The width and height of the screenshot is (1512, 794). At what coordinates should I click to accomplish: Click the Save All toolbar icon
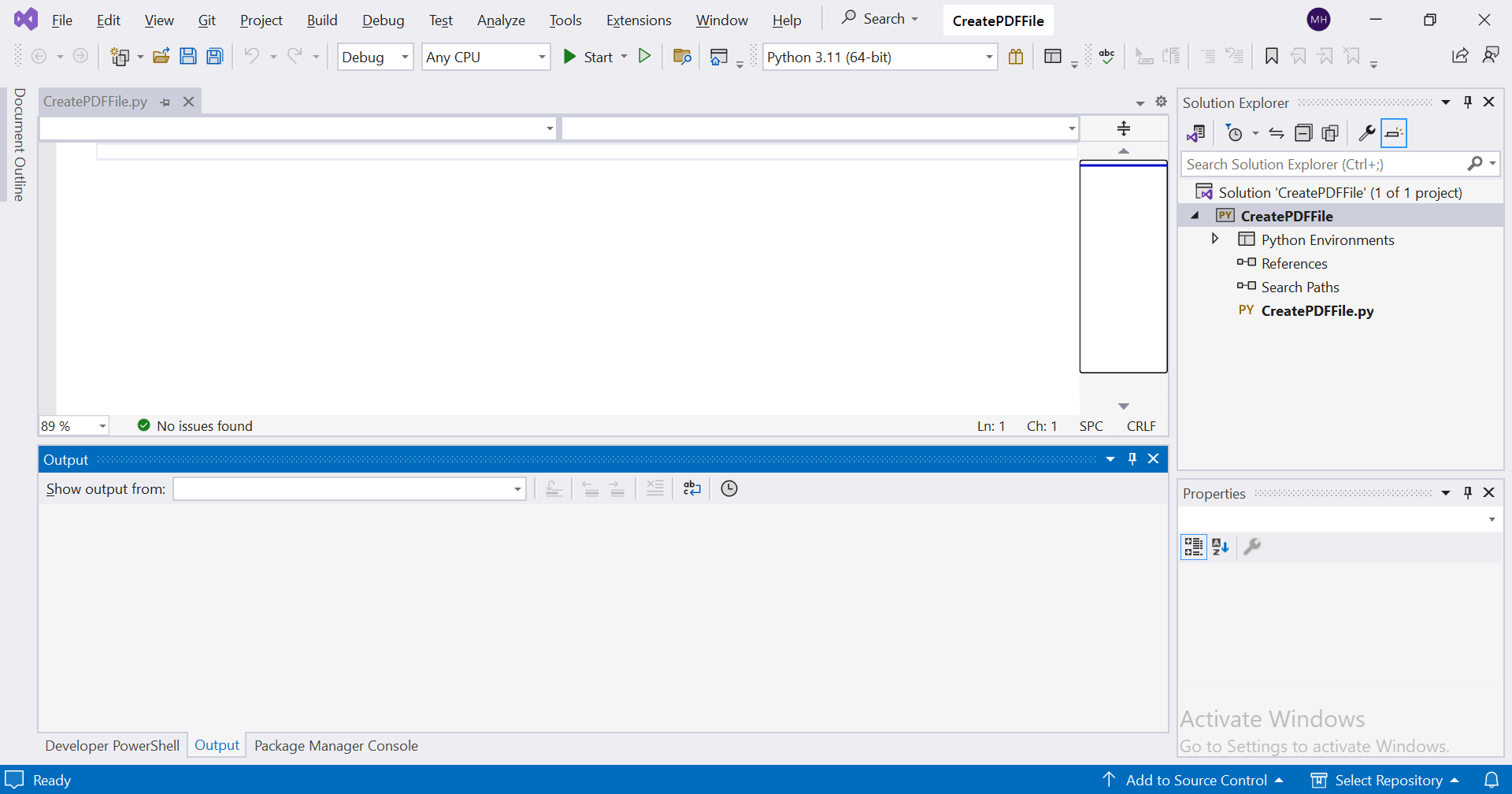tap(214, 57)
